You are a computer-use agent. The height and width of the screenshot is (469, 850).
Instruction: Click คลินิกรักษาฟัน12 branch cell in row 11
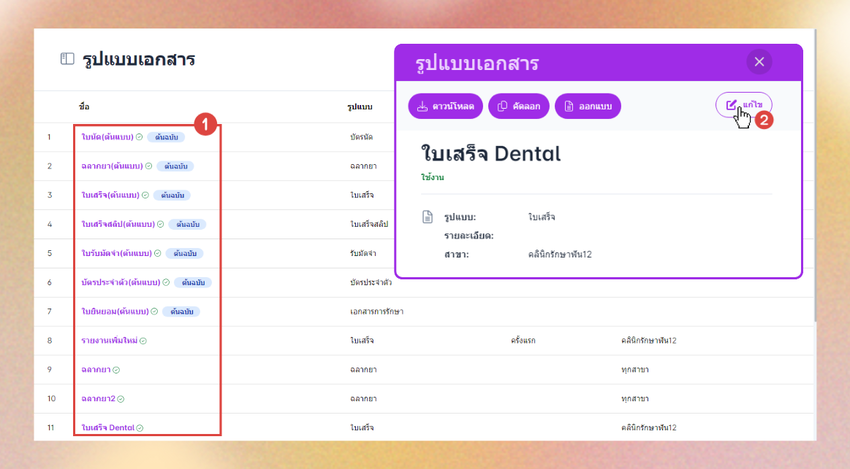[x=649, y=428]
